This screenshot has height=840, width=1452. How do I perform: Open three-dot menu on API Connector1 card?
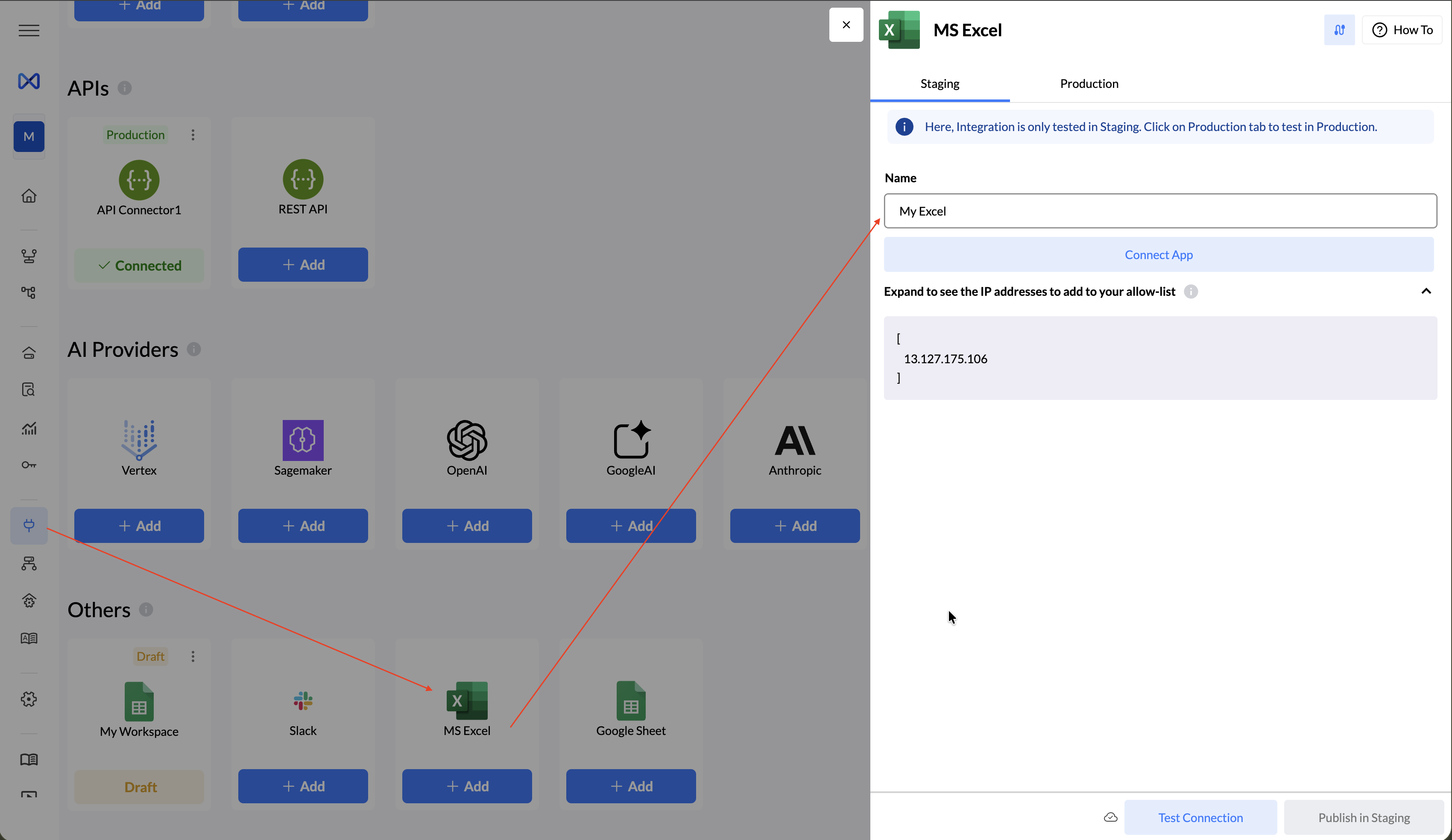(193, 135)
